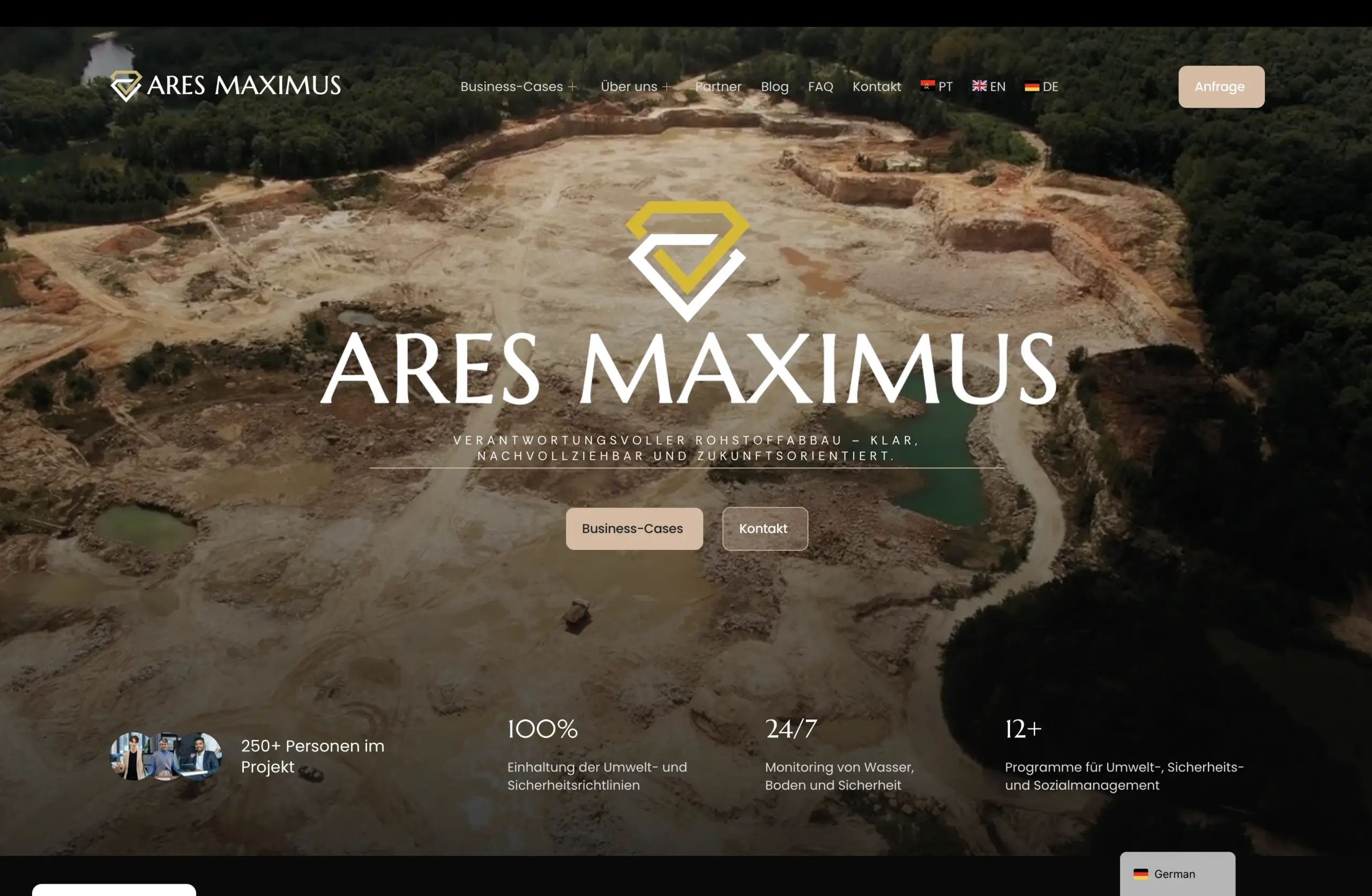The image size is (1372, 896).
Task: Click the 100% compliance statistic
Action: 542,729
